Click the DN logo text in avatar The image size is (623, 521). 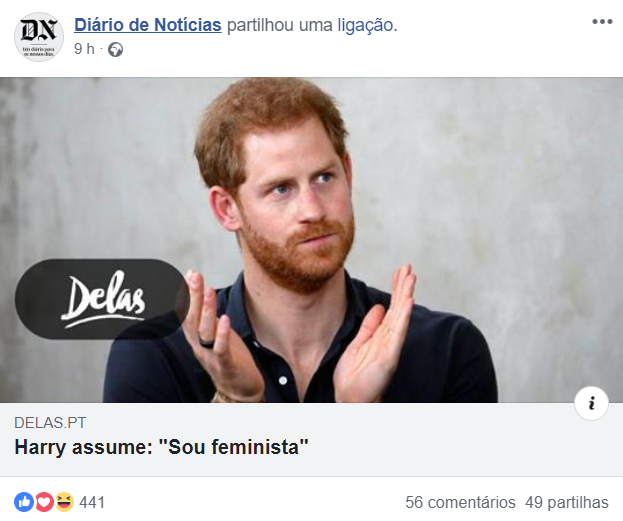[x=39, y=31]
